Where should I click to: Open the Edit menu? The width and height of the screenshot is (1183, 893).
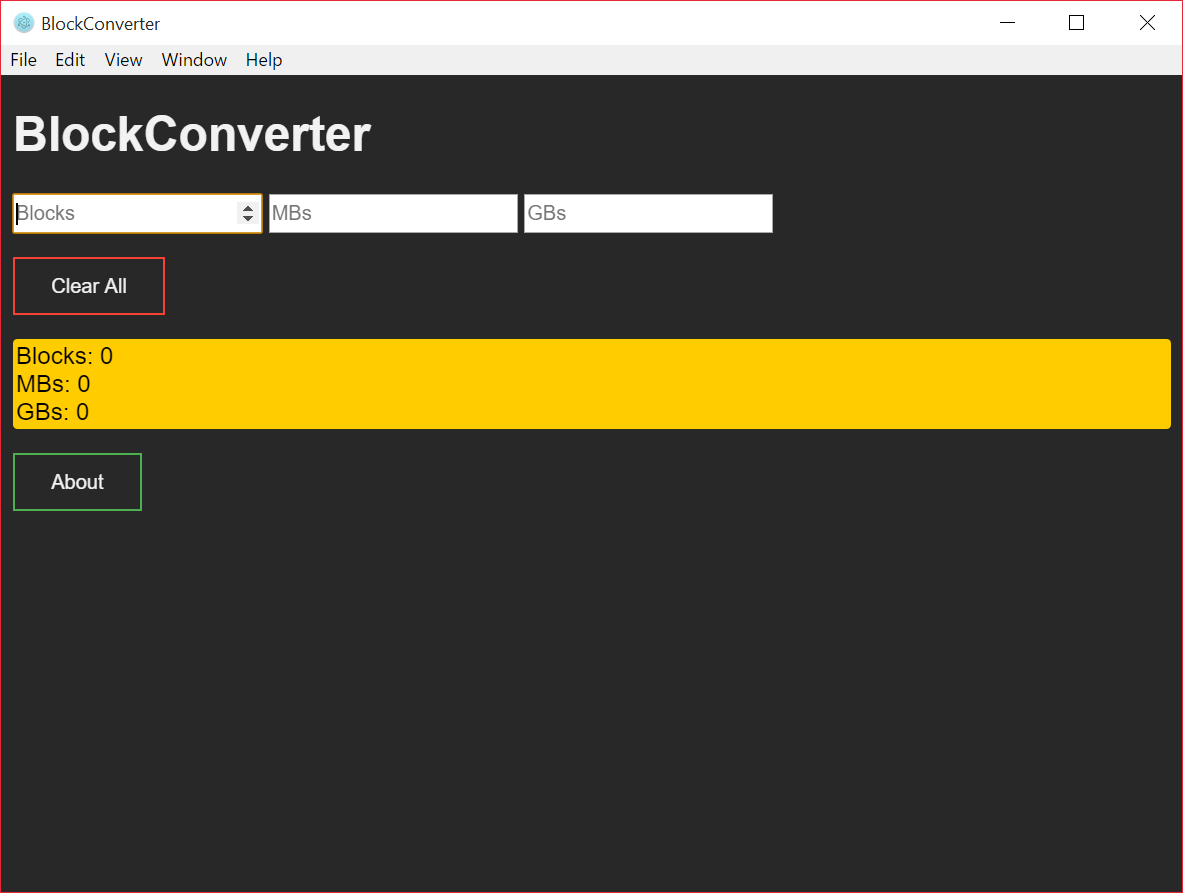(70, 60)
